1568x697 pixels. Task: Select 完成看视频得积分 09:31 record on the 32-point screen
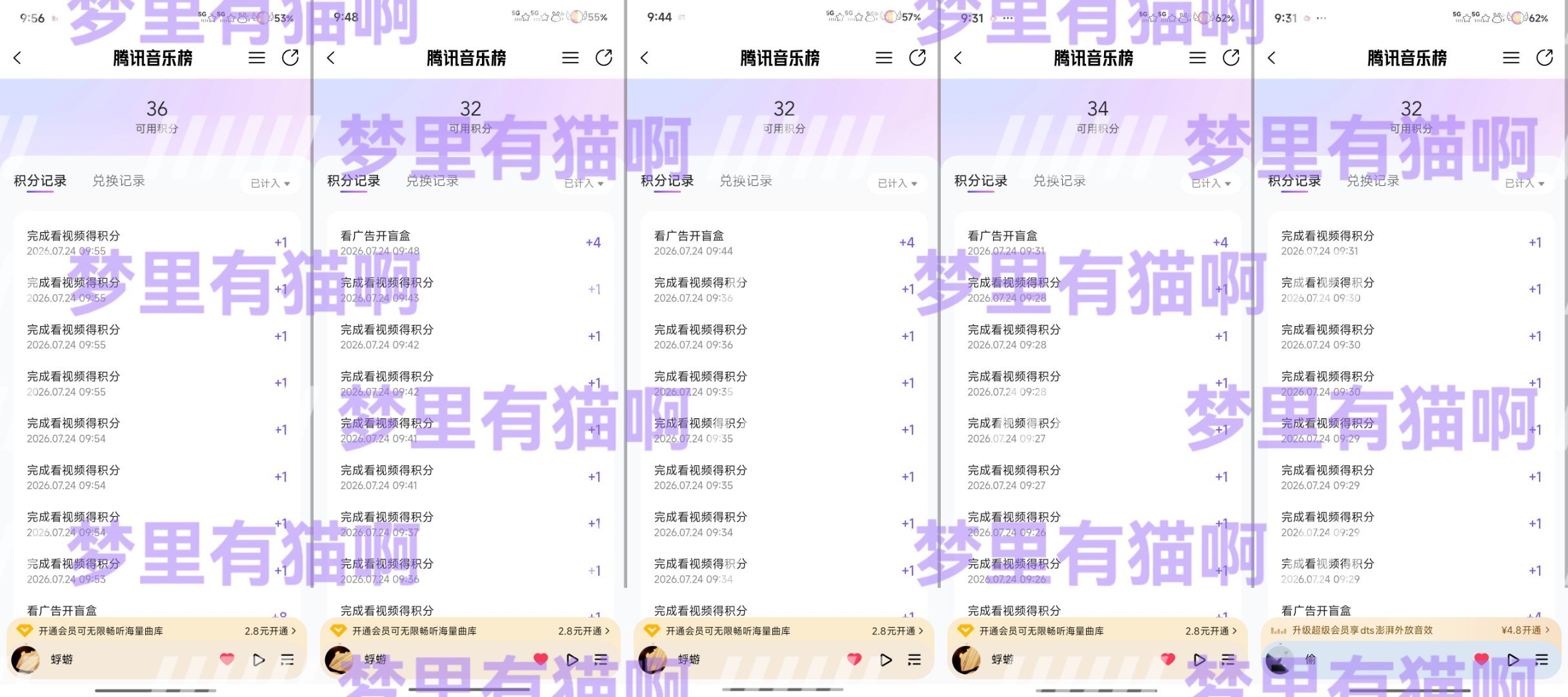1411,243
